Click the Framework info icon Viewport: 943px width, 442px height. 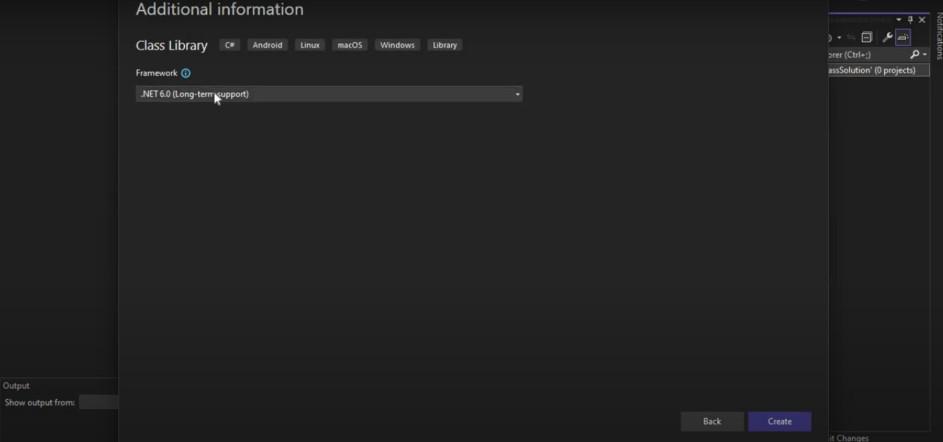[x=186, y=73]
